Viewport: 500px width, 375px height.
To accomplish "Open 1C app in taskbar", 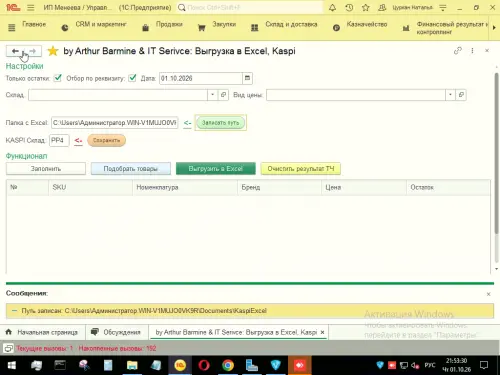I will click(x=180, y=365).
